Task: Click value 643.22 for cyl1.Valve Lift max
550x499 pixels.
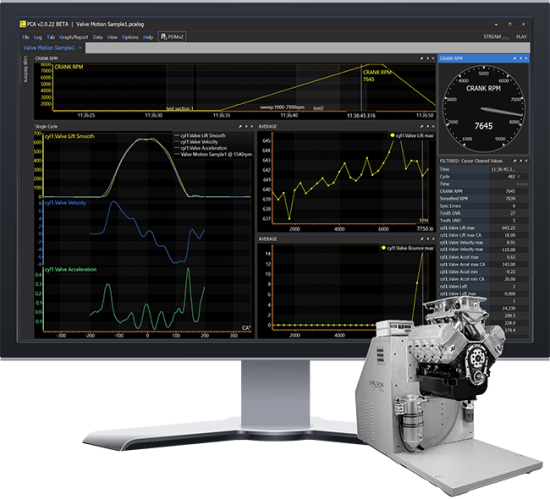Action: tap(509, 228)
